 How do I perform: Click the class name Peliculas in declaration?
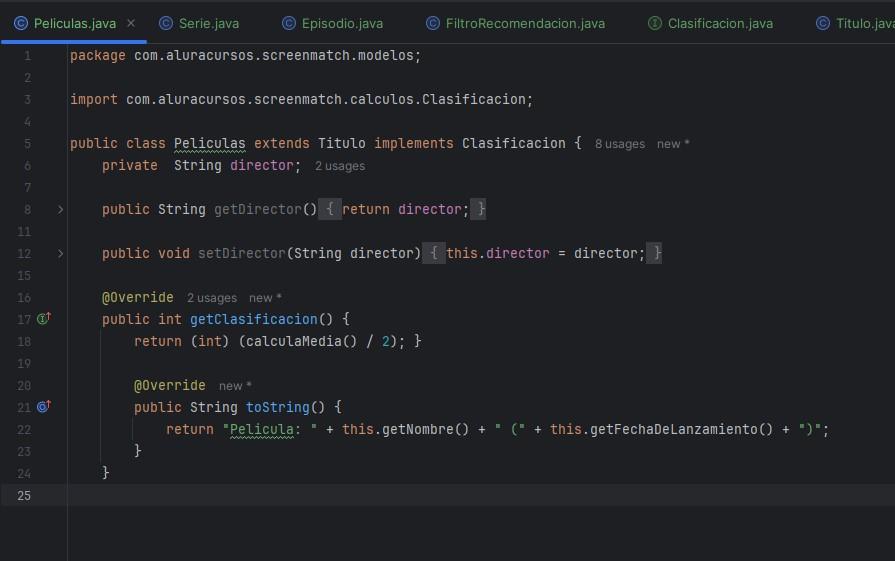tap(209, 144)
